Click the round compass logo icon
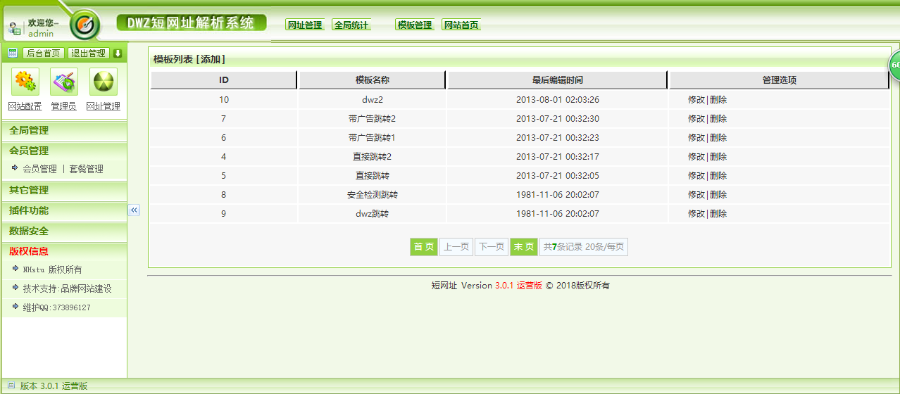This screenshot has width=900, height=394. 86,25
